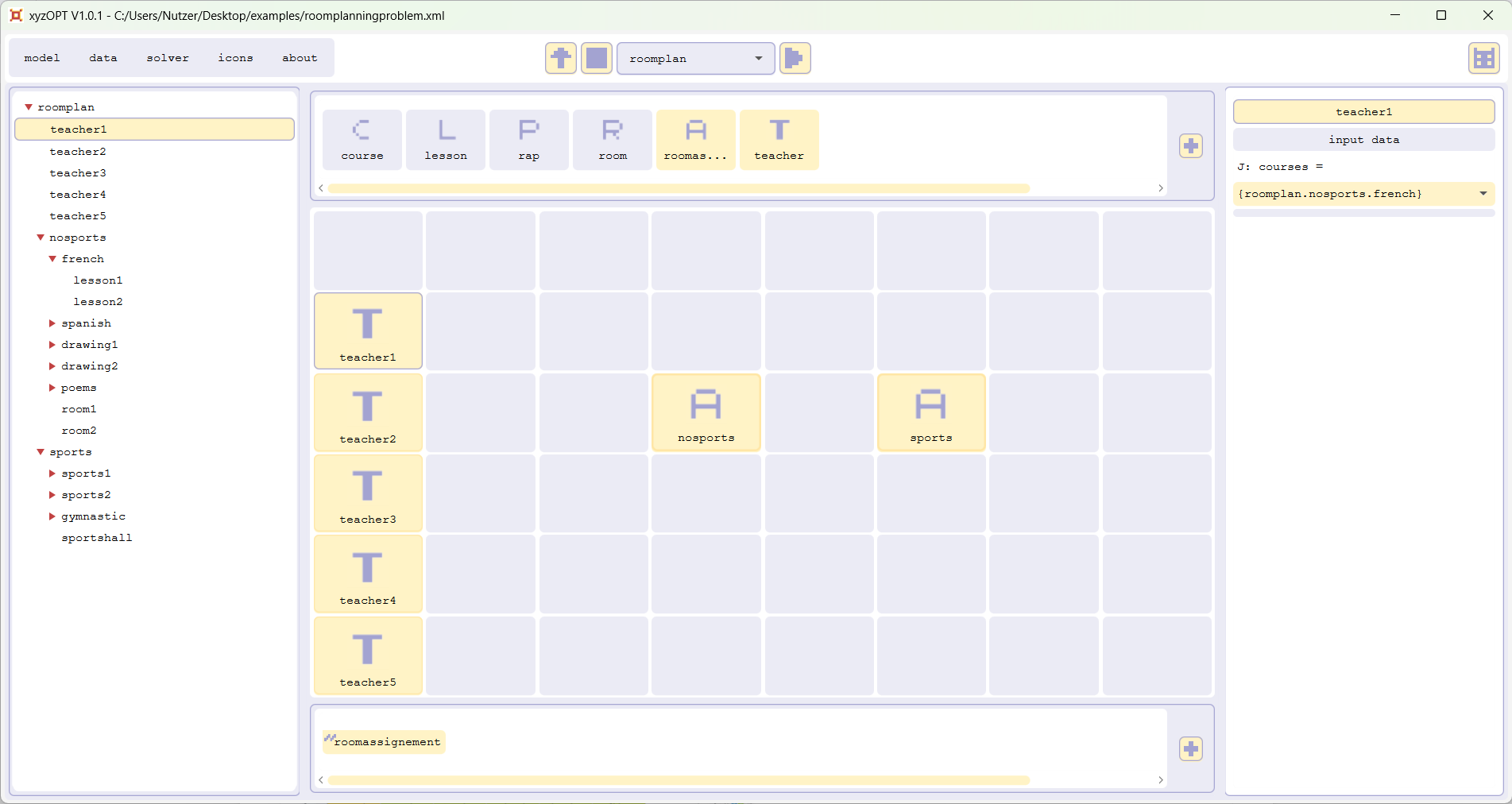Click the nosports tile in the grid
The image size is (1512, 804).
706,412
